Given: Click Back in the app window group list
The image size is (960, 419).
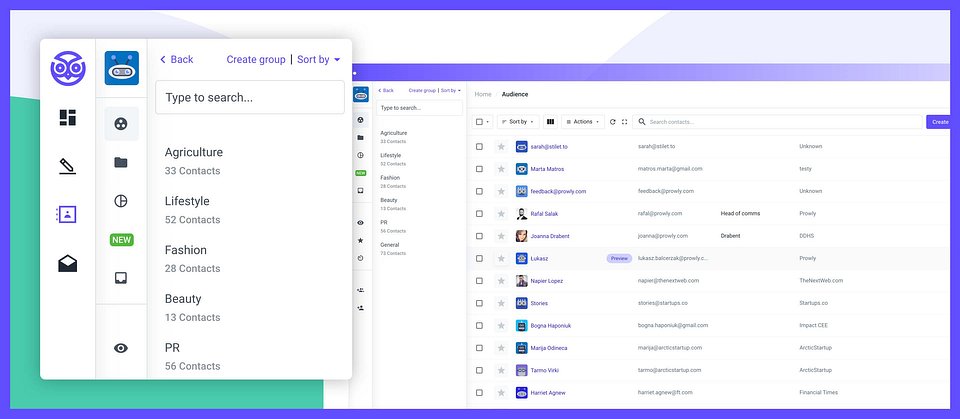Looking at the screenshot, I should coord(386,91).
